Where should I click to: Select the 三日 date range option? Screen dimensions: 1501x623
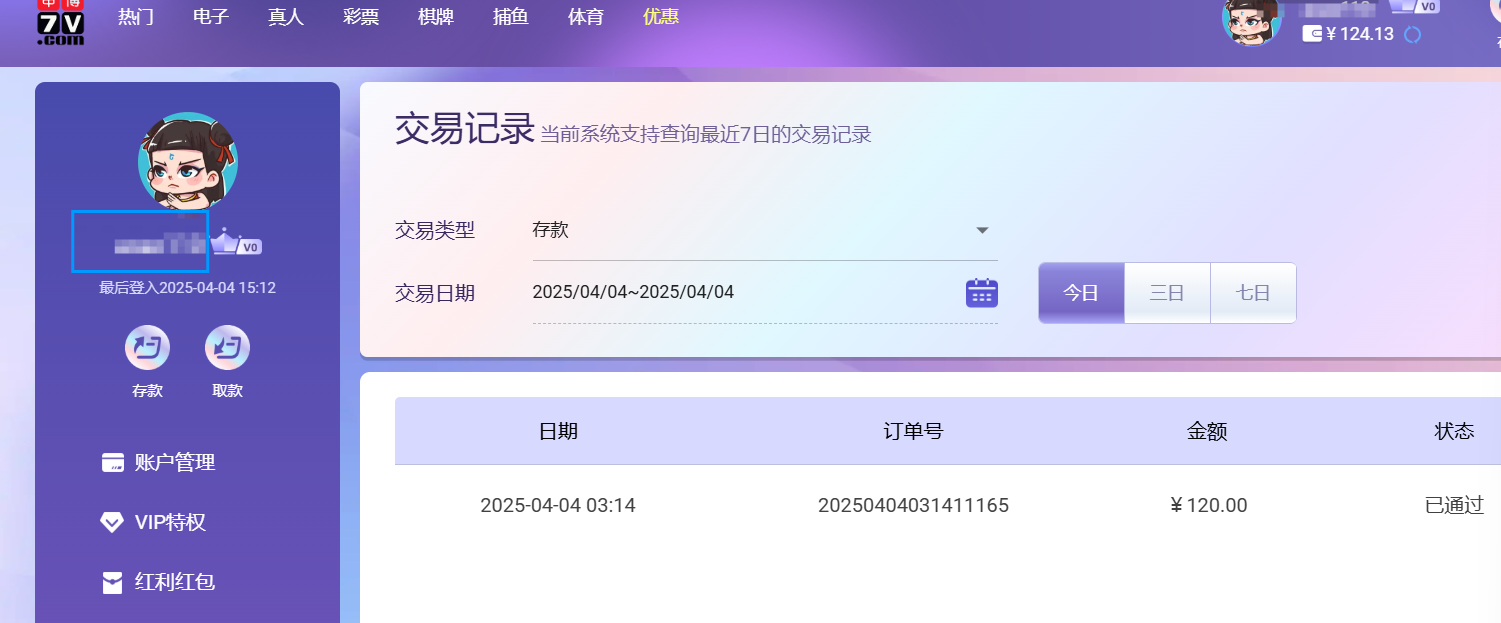pos(1167,293)
